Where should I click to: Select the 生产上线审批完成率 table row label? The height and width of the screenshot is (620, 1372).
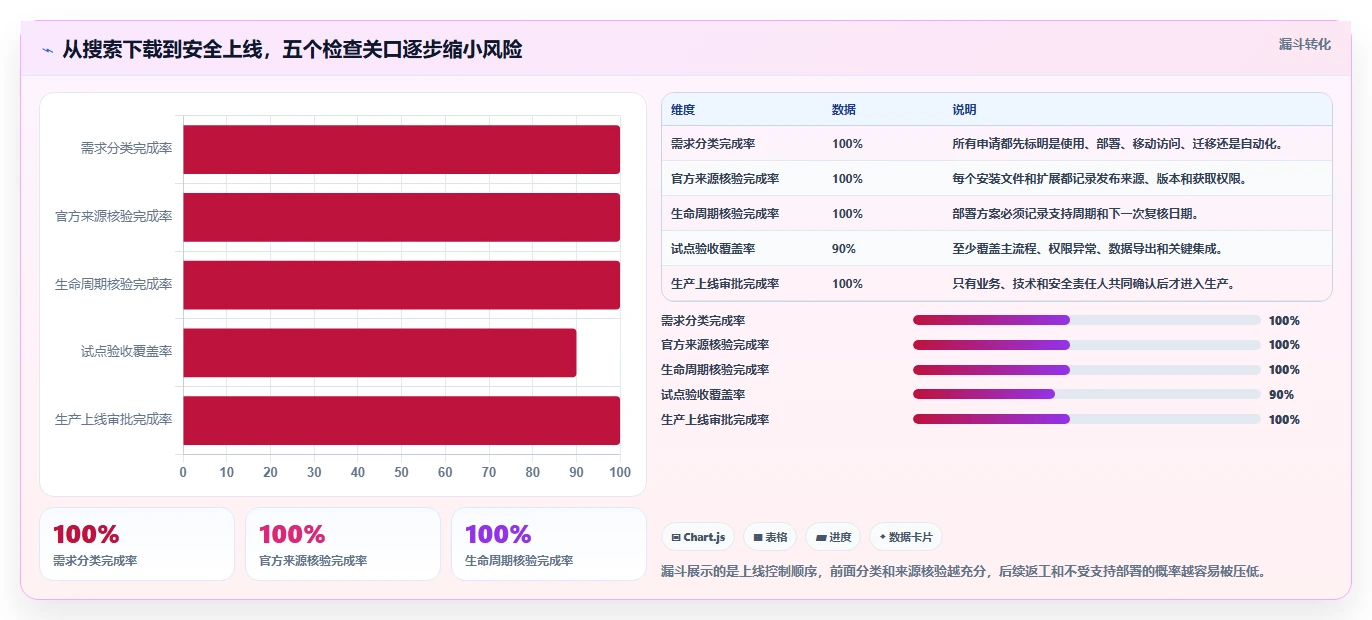[725, 284]
